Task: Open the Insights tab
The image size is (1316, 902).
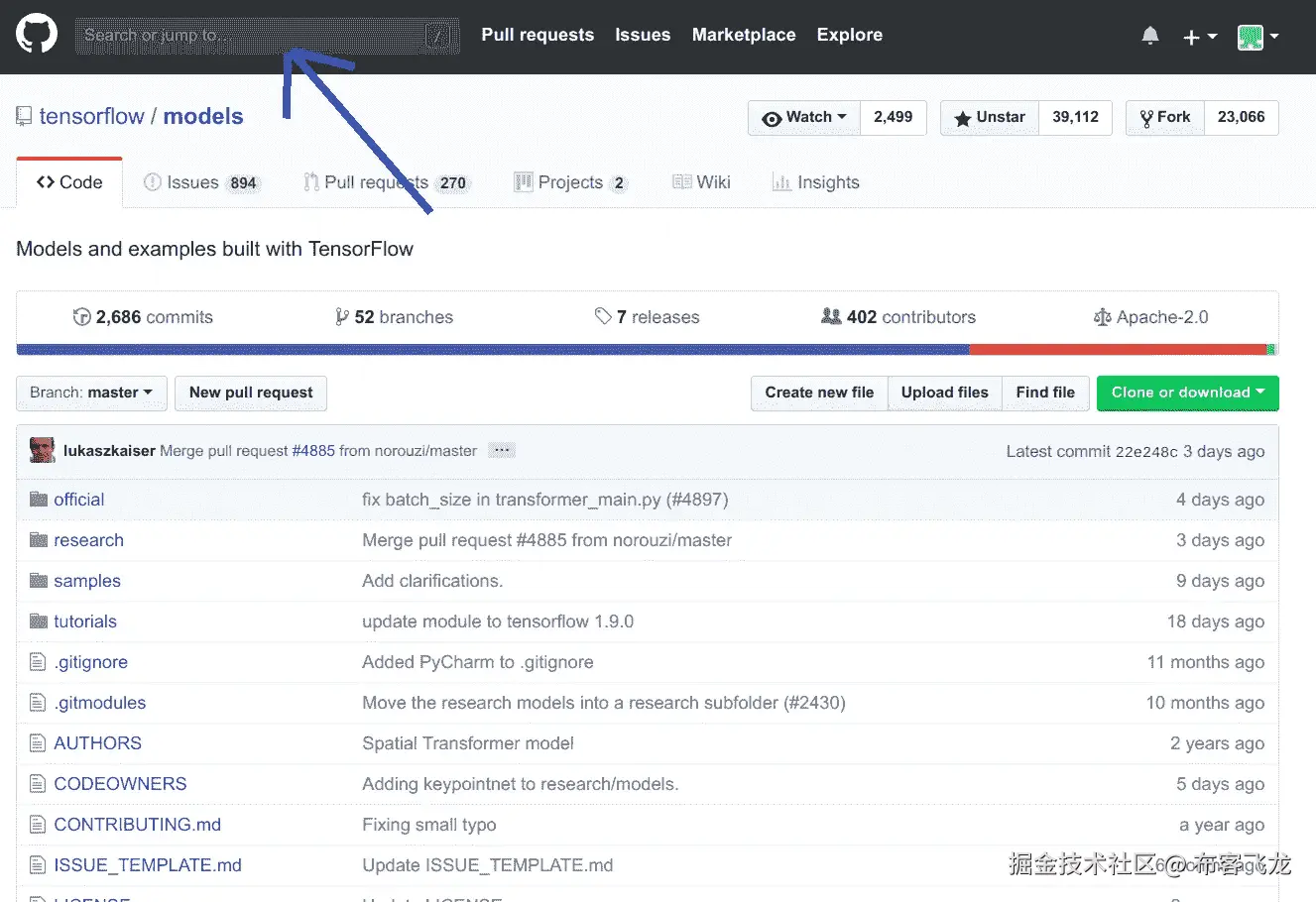Action: [816, 182]
